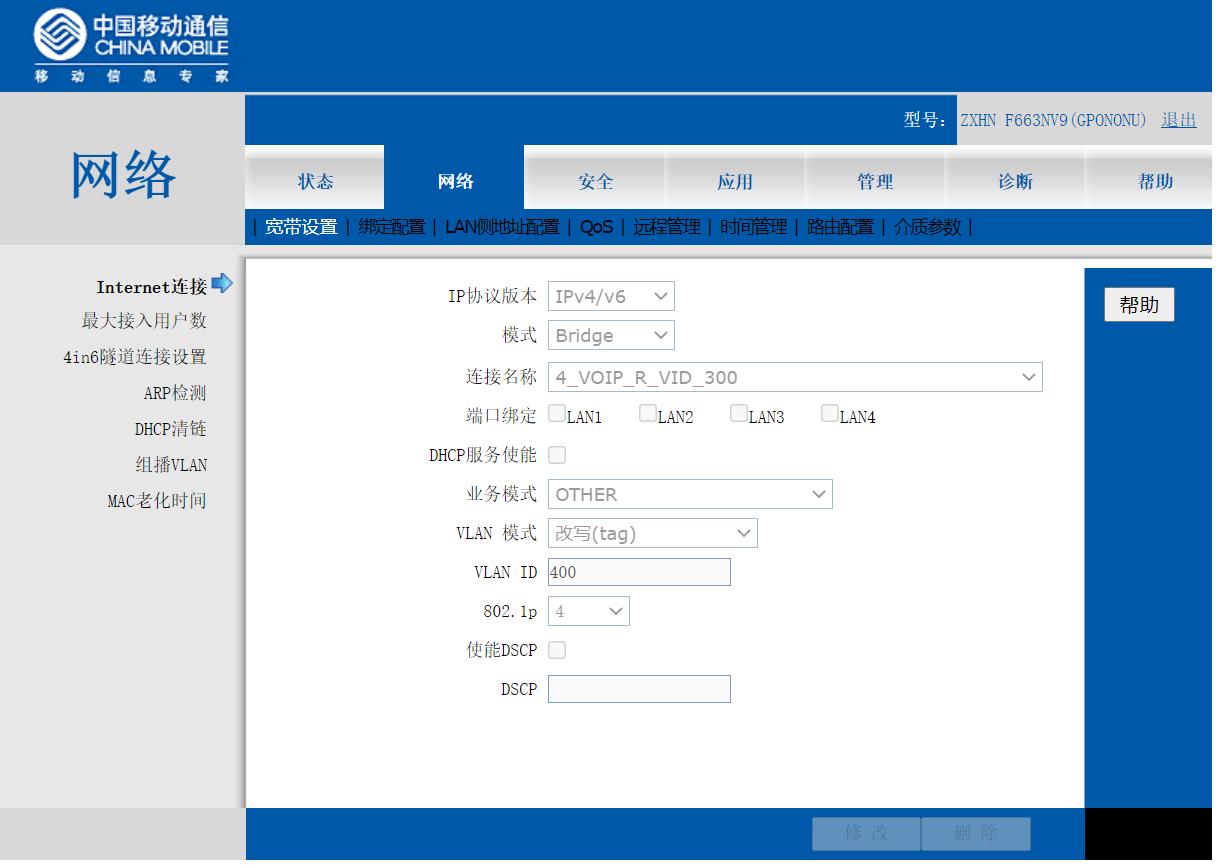The image size is (1221, 868).
Task: Click the 帮助 button on the right
Action: (1139, 304)
